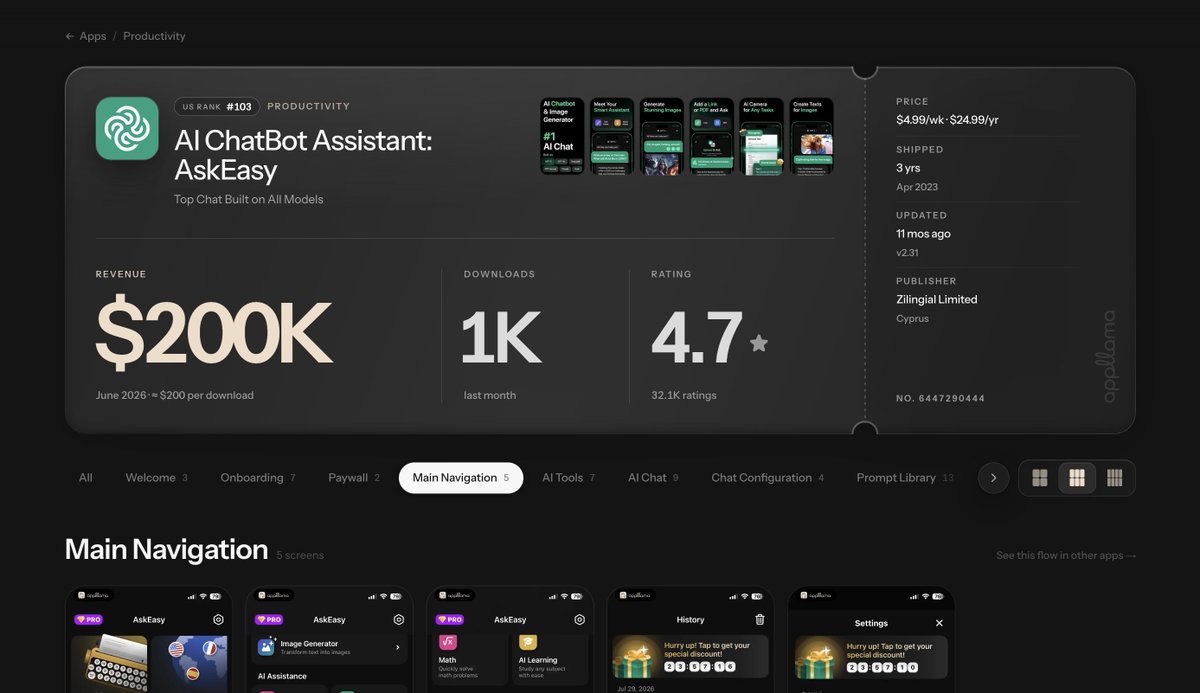Viewport: 1200px width, 693px height.
Task: Click the Main Navigation heading
Action: (x=167, y=550)
